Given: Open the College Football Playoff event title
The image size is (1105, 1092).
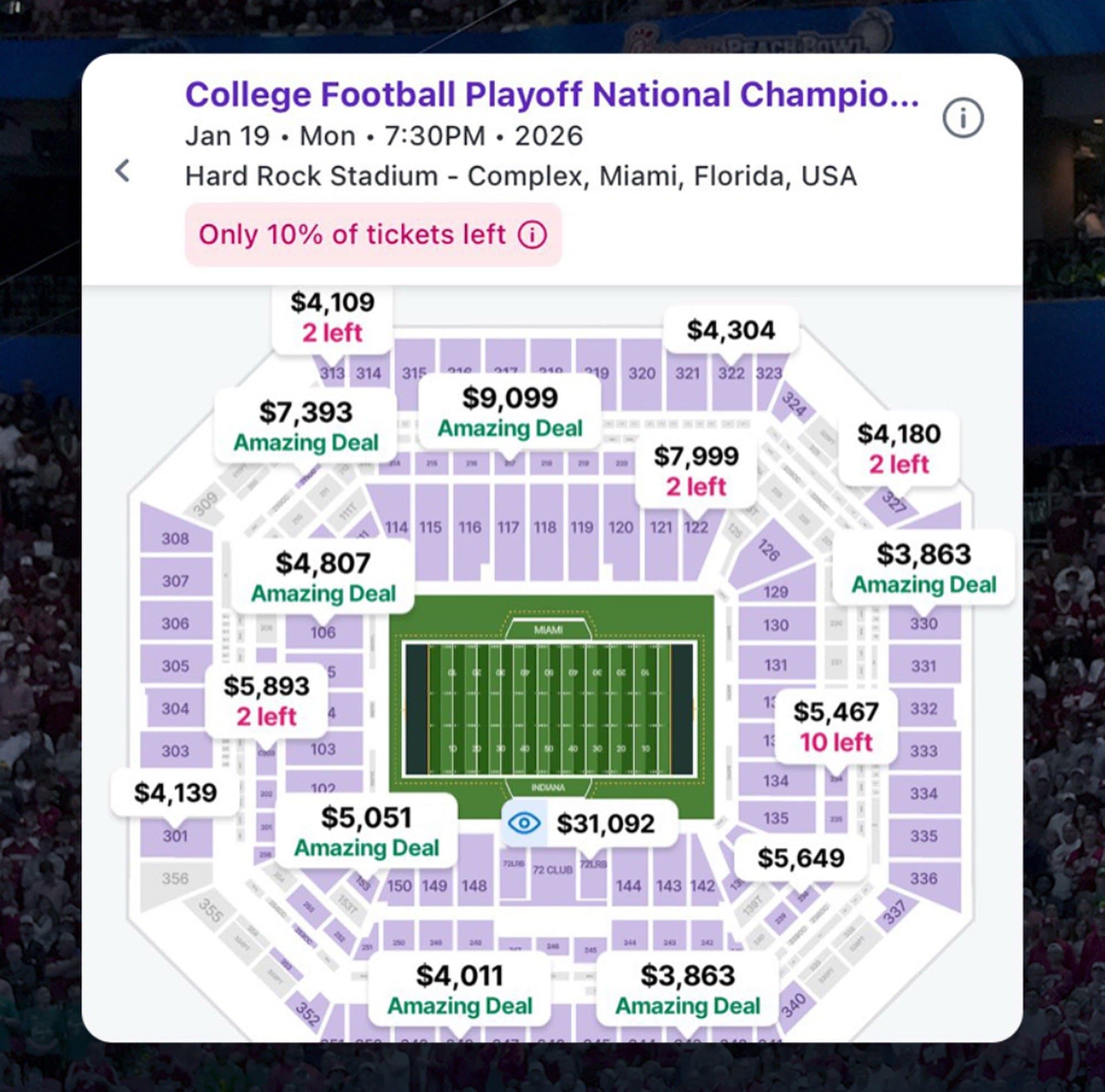Looking at the screenshot, I should pos(551,95).
